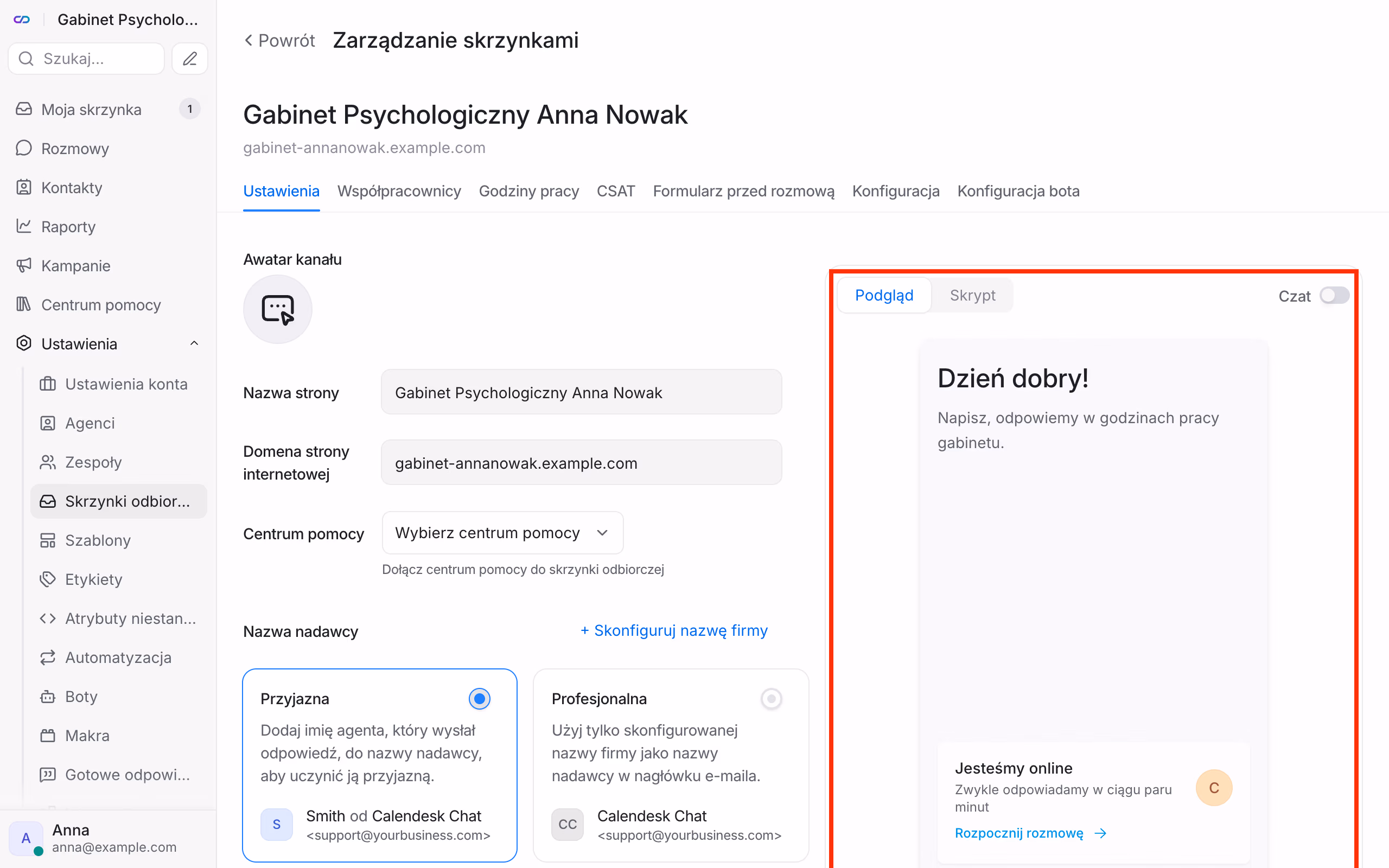Click the Nazwa strony input field

pos(582,392)
